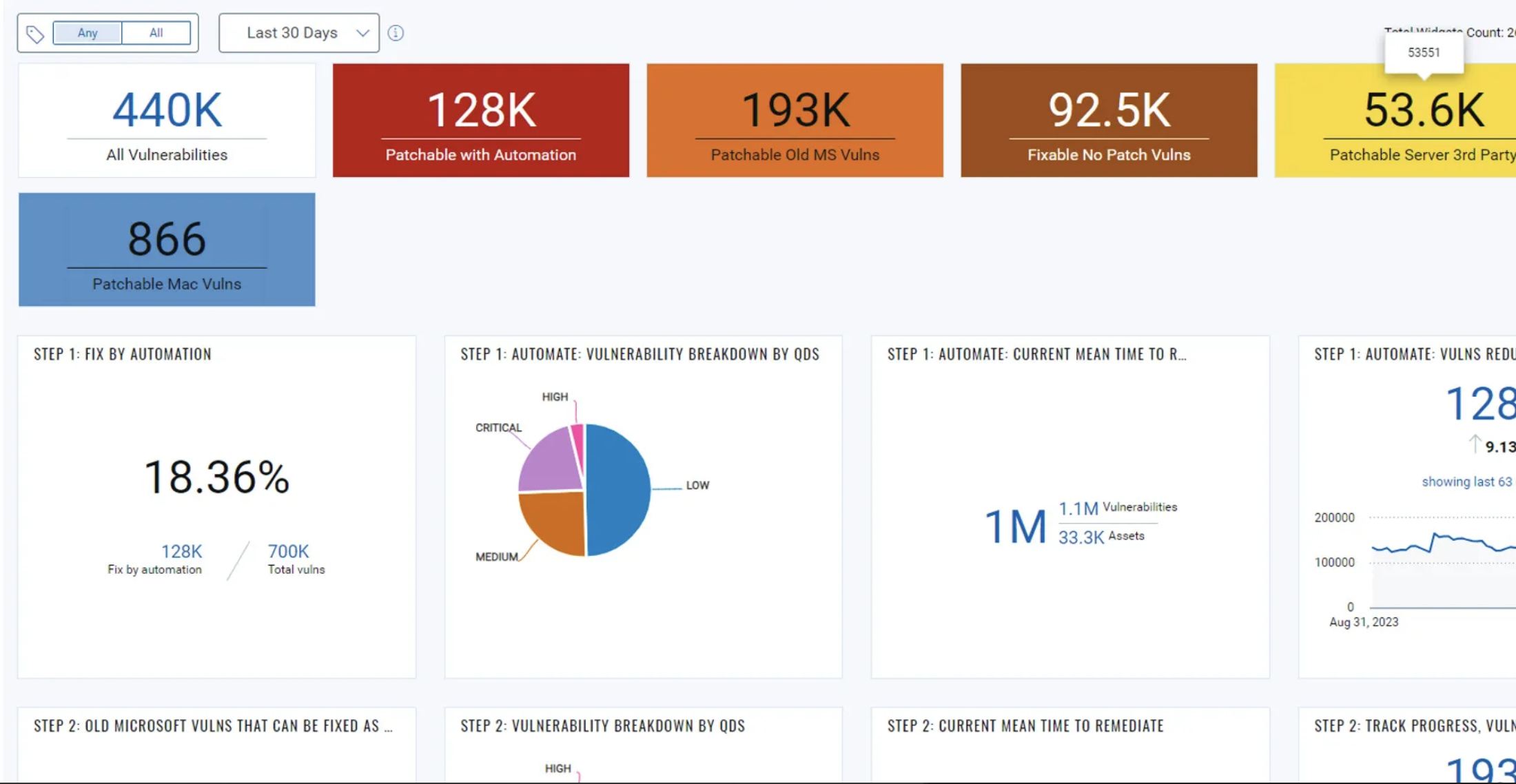Click the tag filter icon
Image resolution: width=1516 pixels, height=784 pixels.
[x=35, y=33]
